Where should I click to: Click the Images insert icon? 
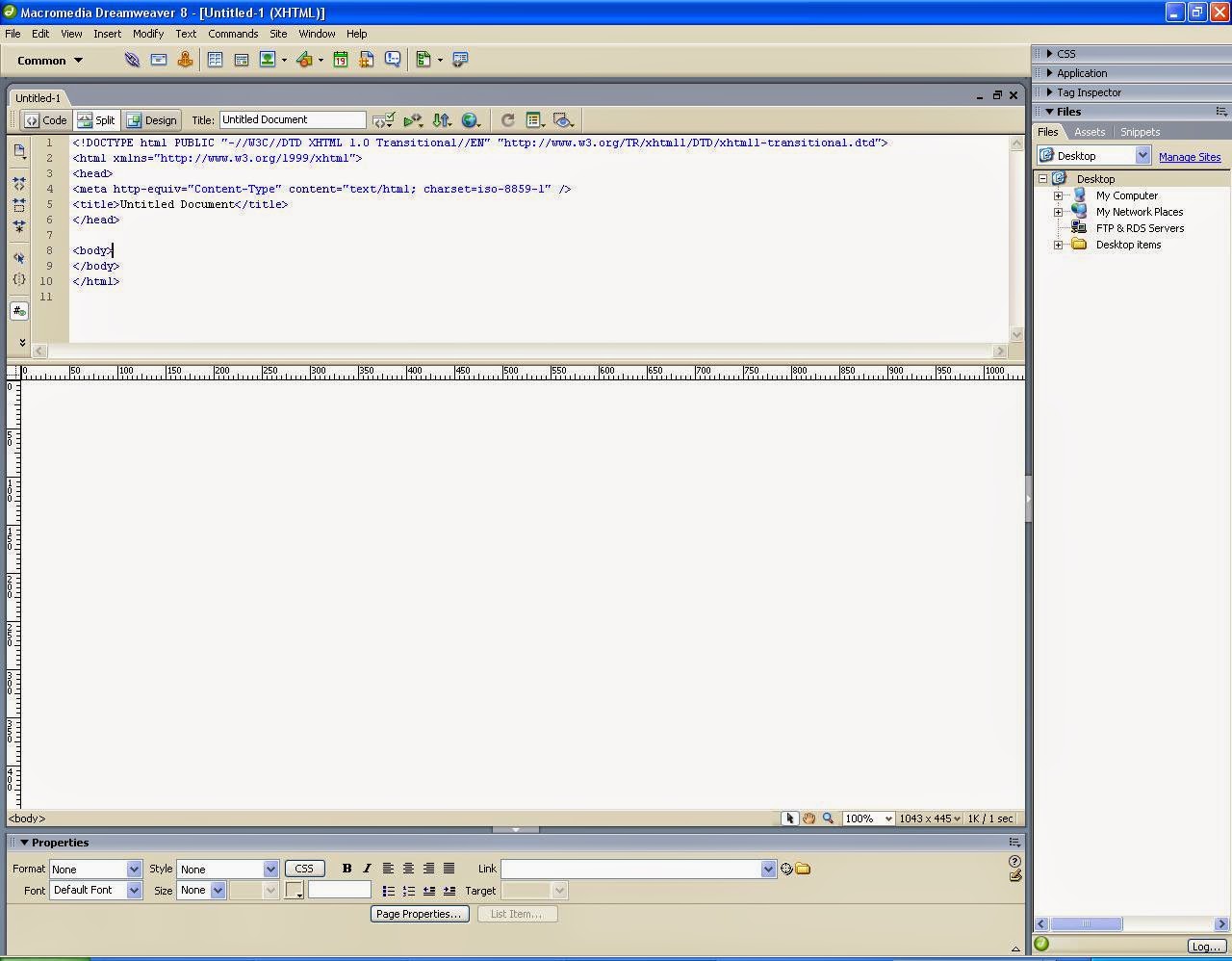point(268,60)
